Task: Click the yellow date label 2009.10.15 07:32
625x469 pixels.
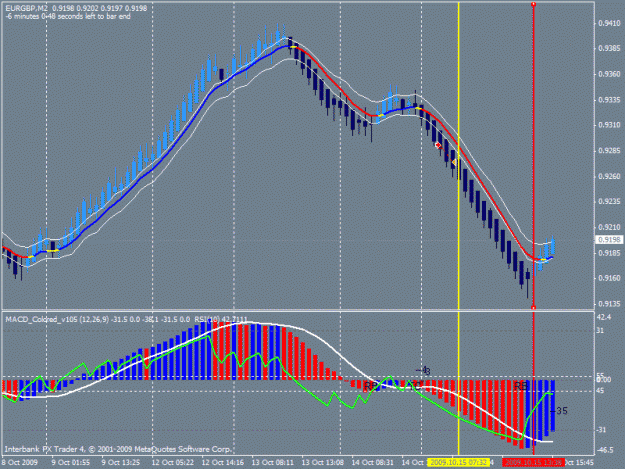Action: point(458,463)
